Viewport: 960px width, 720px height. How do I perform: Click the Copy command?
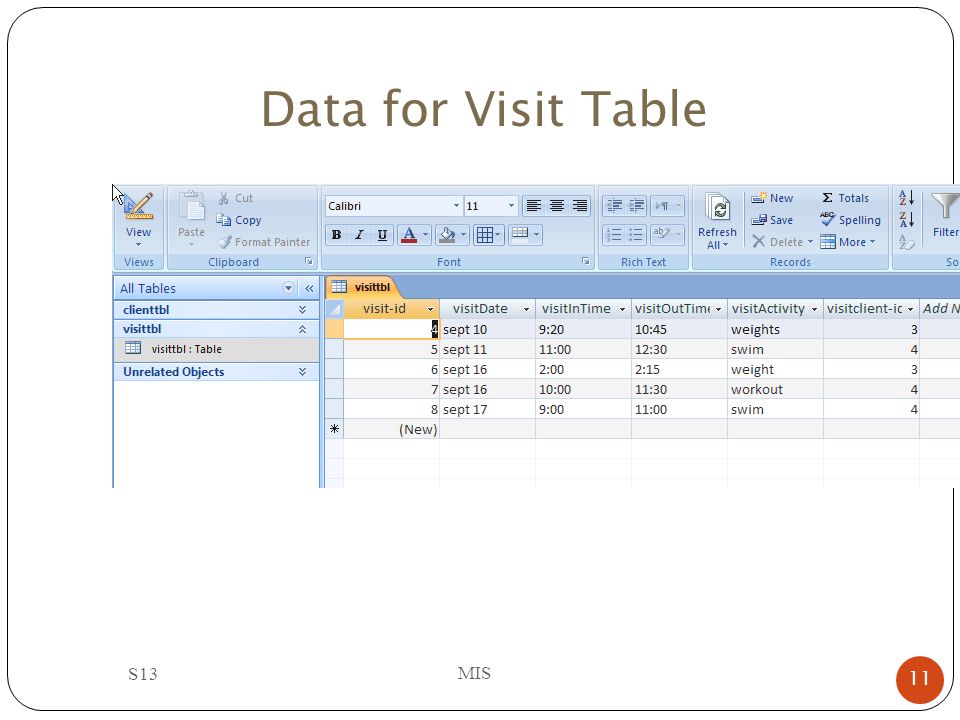[239, 220]
